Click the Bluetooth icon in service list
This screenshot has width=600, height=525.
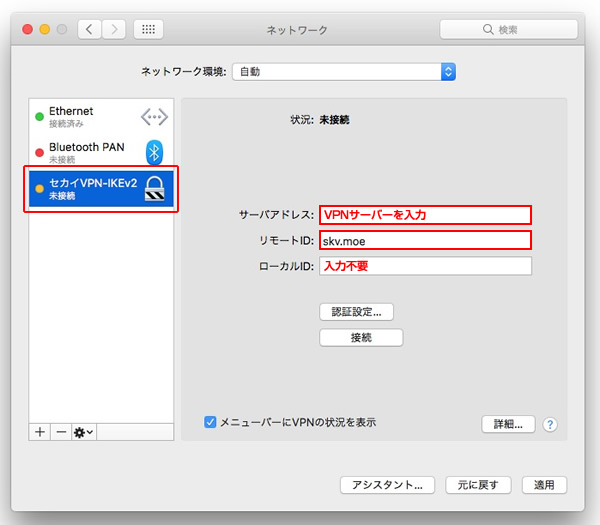point(154,151)
